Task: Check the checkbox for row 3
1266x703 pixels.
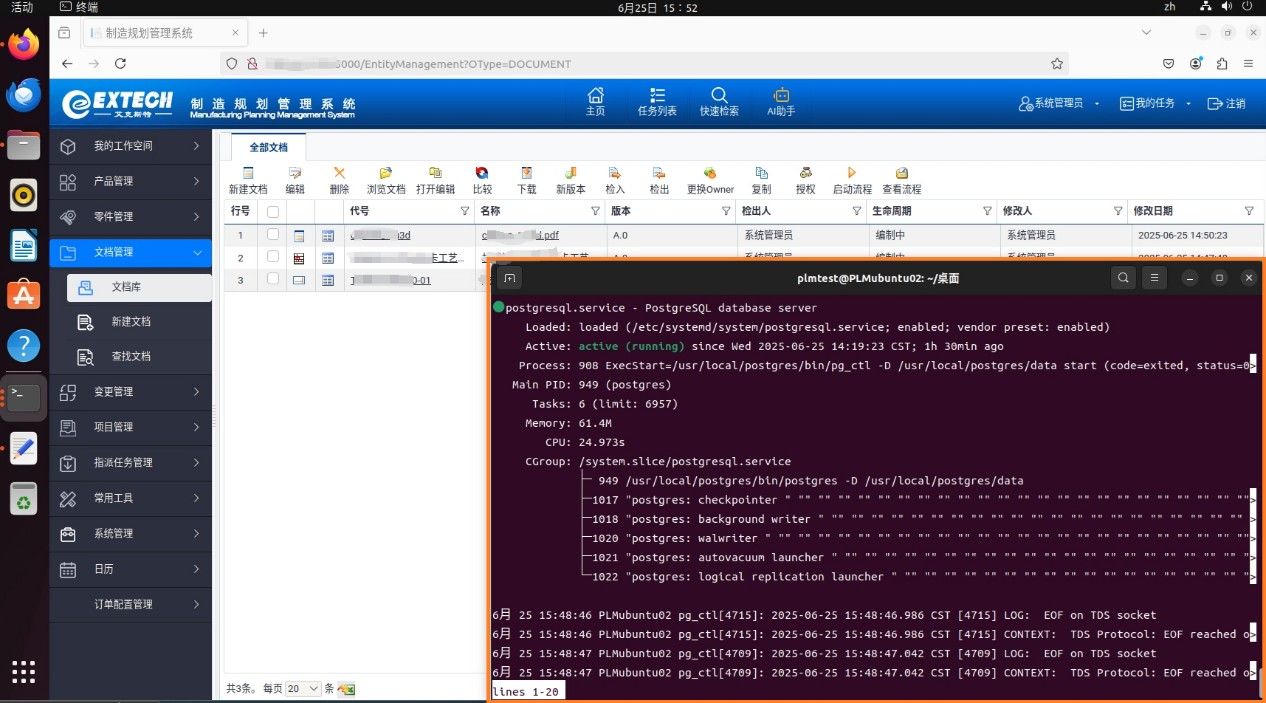Action: (273, 280)
